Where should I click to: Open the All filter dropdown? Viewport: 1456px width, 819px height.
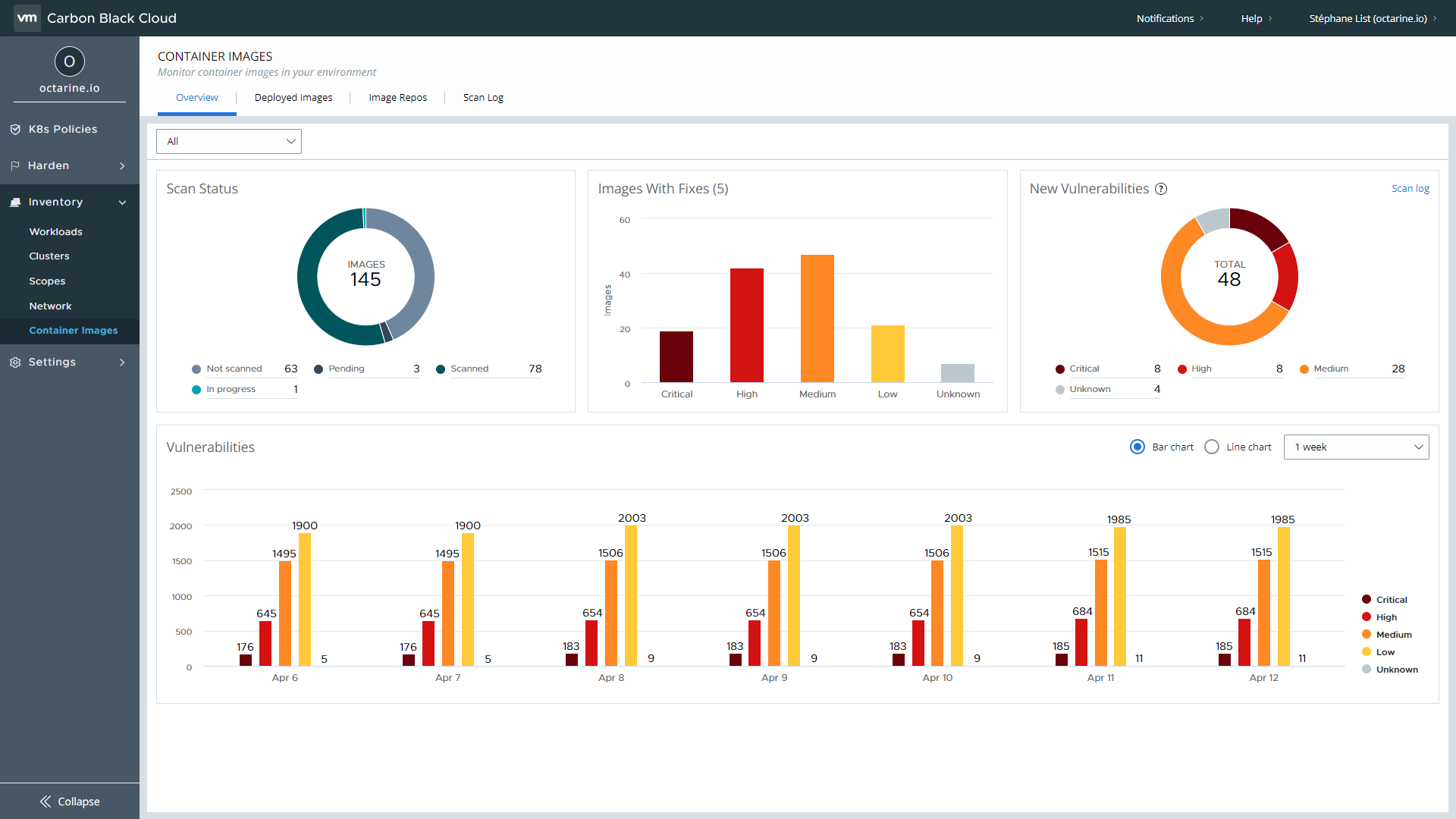coord(228,141)
